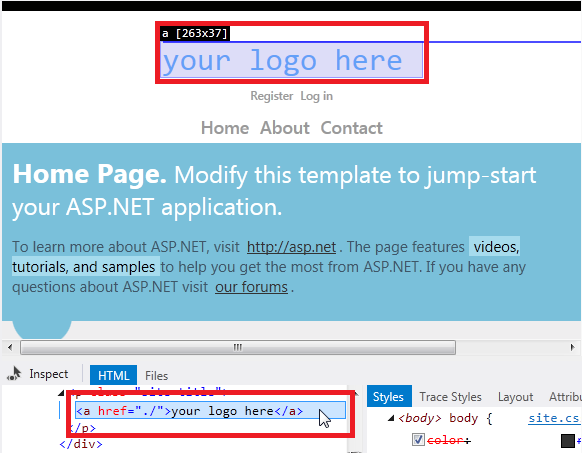Follow the http://asp.net link
This screenshot has width=582, height=453.
pos(291,247)
